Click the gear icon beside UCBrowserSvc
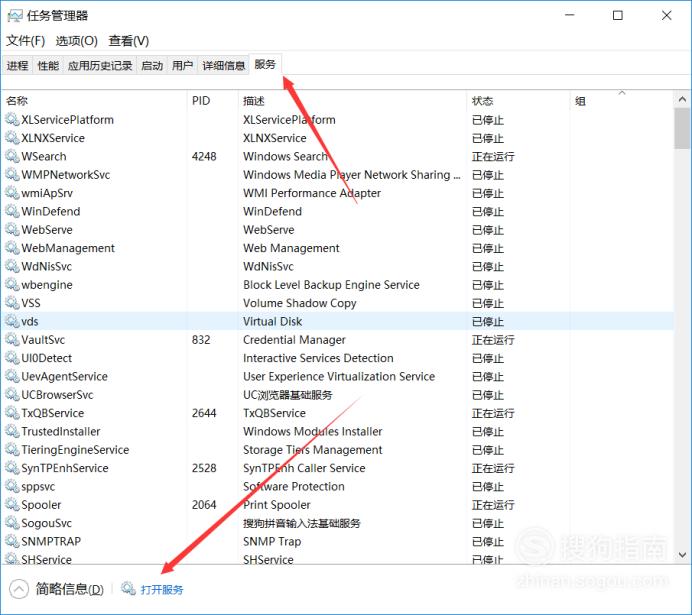Viewport: 692px width, 615px height. tap(12, 394)
